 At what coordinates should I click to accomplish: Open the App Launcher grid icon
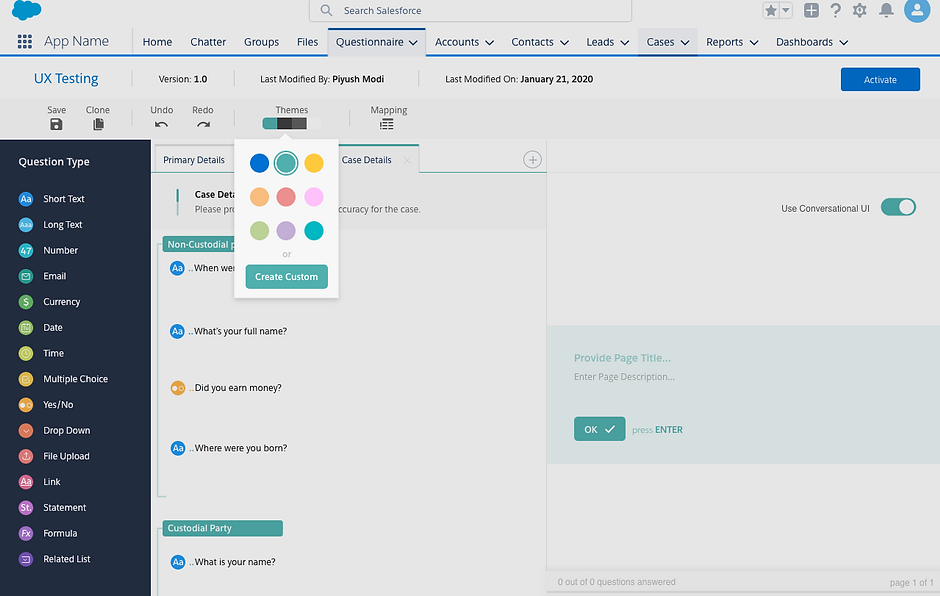click(x=25, y=41)
